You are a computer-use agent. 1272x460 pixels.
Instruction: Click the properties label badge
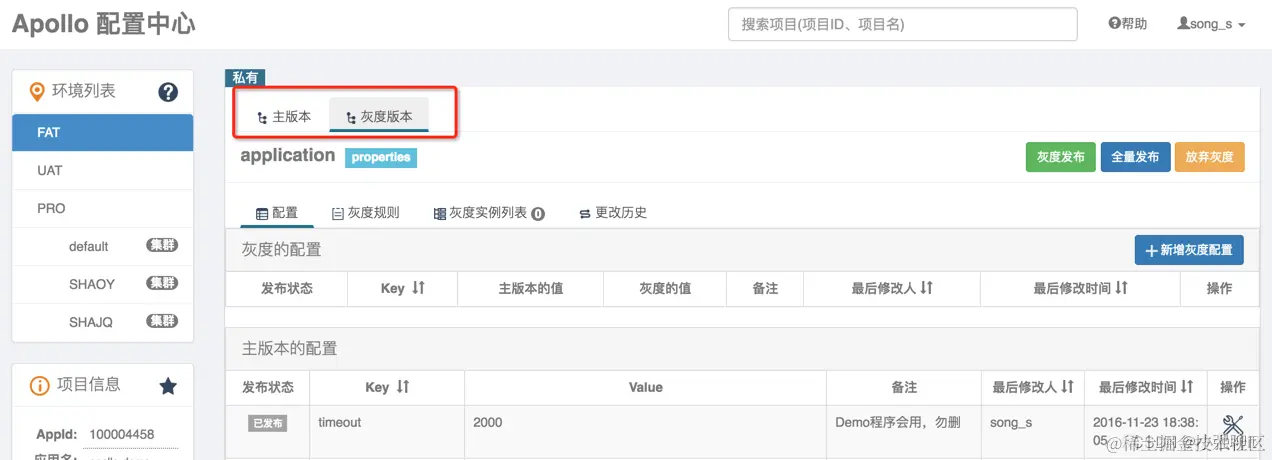point(381,158)
